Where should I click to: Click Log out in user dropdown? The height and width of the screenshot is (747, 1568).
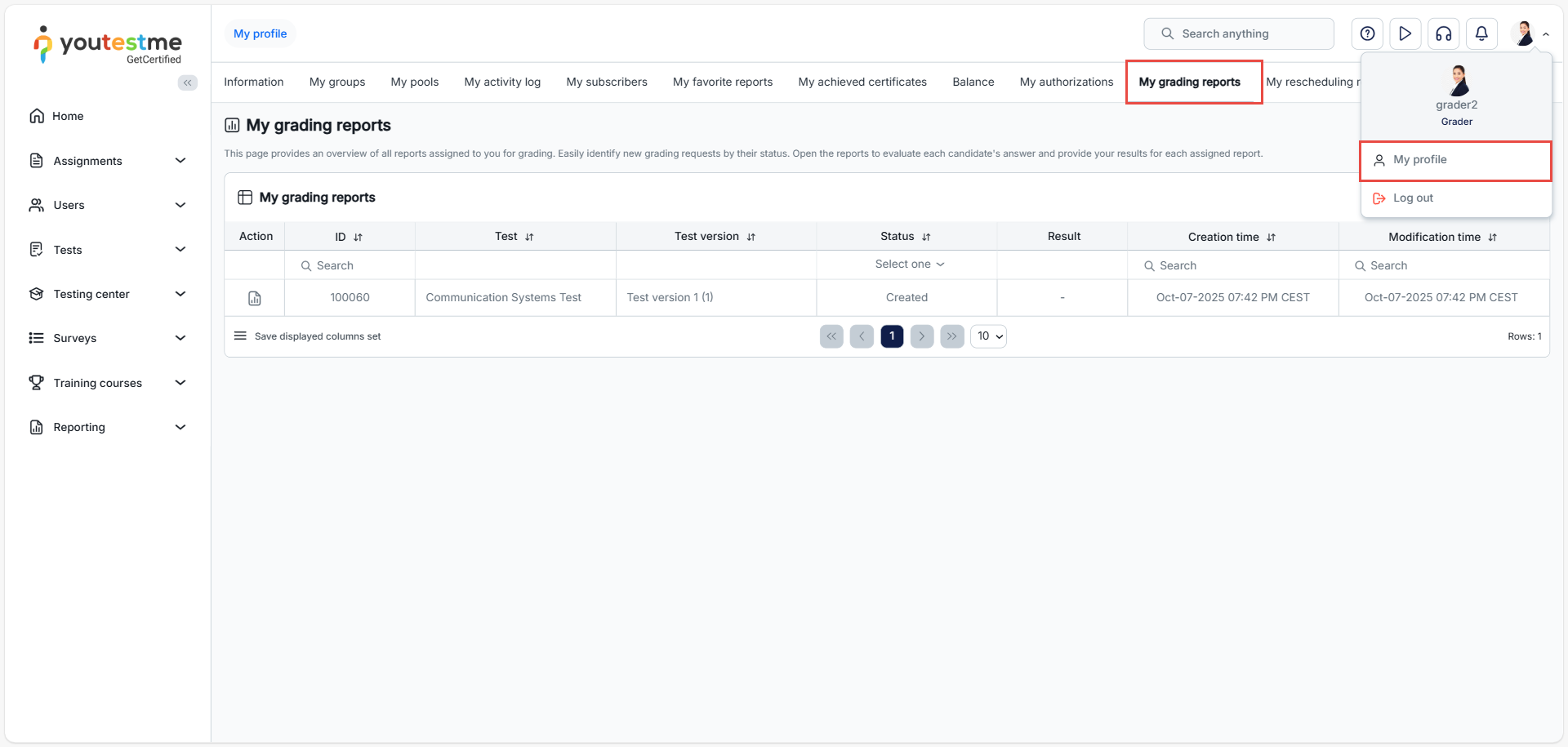pyautogui.click(x=1413, y=198)
